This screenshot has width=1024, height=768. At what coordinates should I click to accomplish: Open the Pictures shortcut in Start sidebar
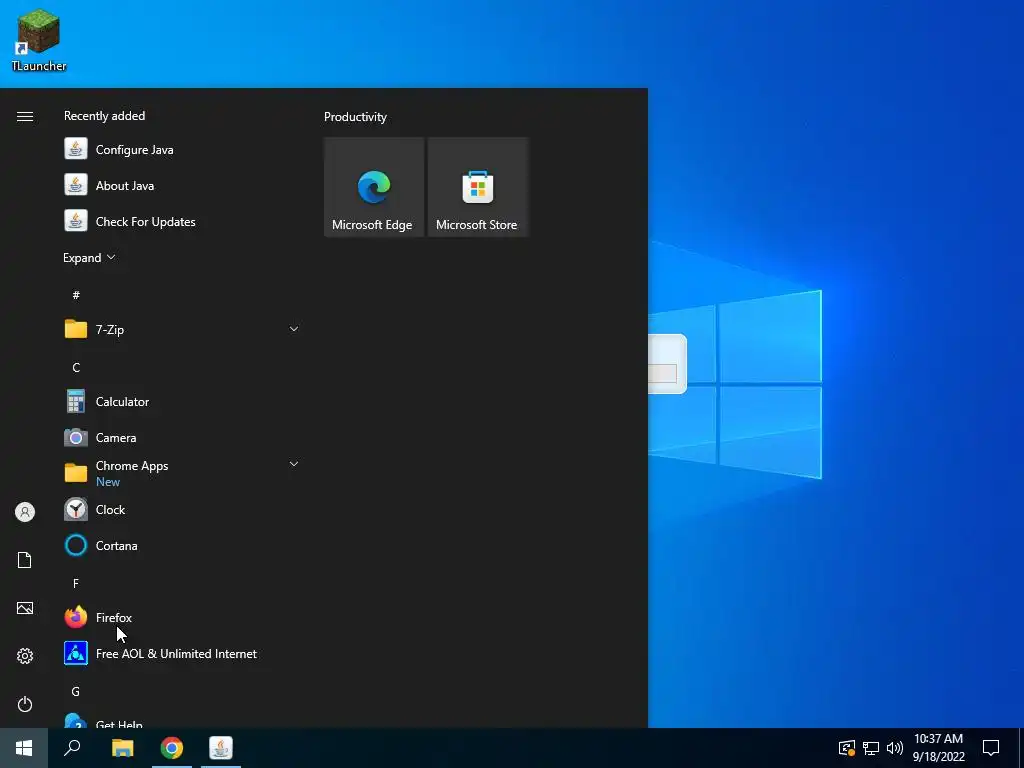pyautogui.click(x=25, y=608)
